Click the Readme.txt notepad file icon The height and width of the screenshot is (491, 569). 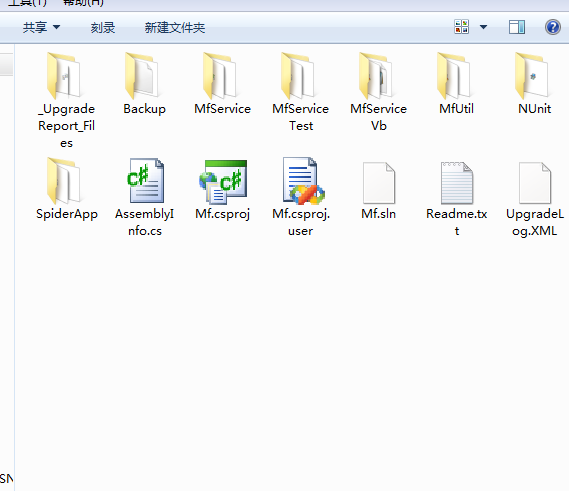point(457,183)
